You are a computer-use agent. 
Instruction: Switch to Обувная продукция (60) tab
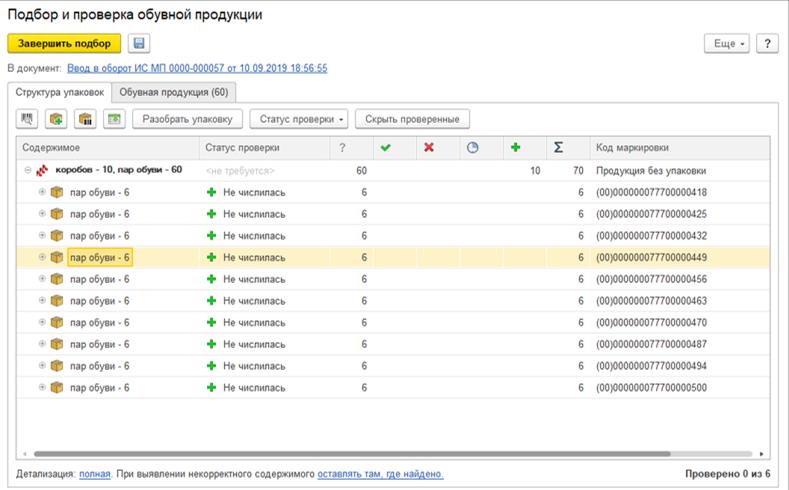click(x=174, y=92)
